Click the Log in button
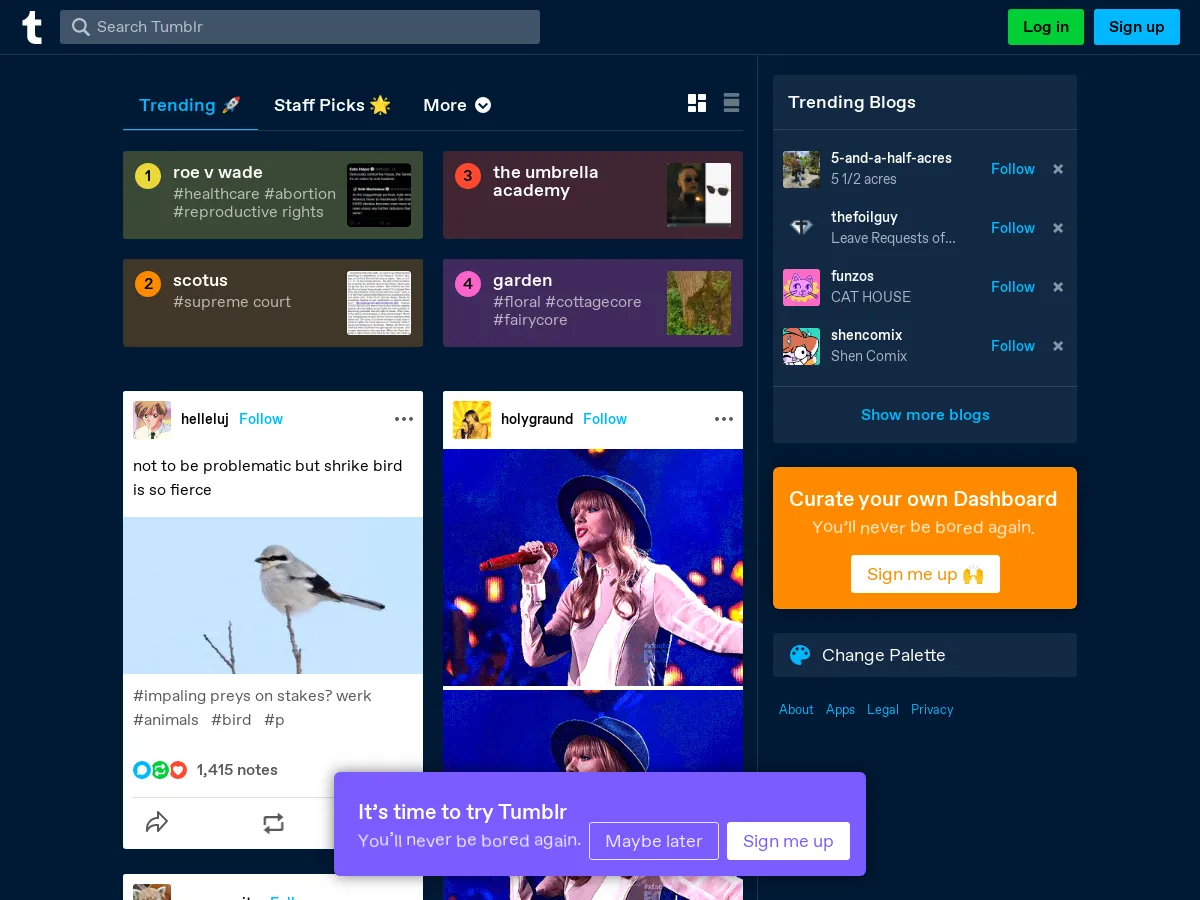Screen dimensions: 1200x900 1045,27
